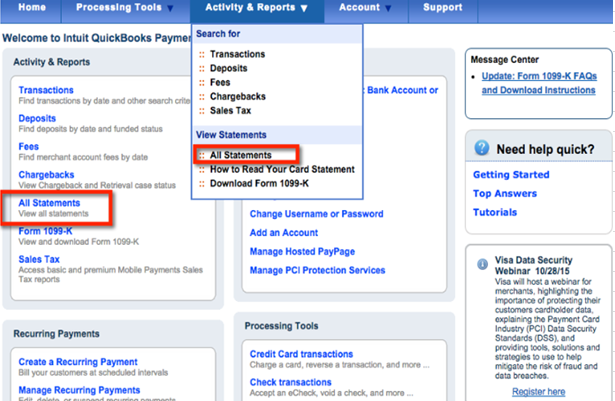The width and height of the screenshot is (615, 401).
Task: Select Transactions in the dropdown menu
Action: (237, 54)
